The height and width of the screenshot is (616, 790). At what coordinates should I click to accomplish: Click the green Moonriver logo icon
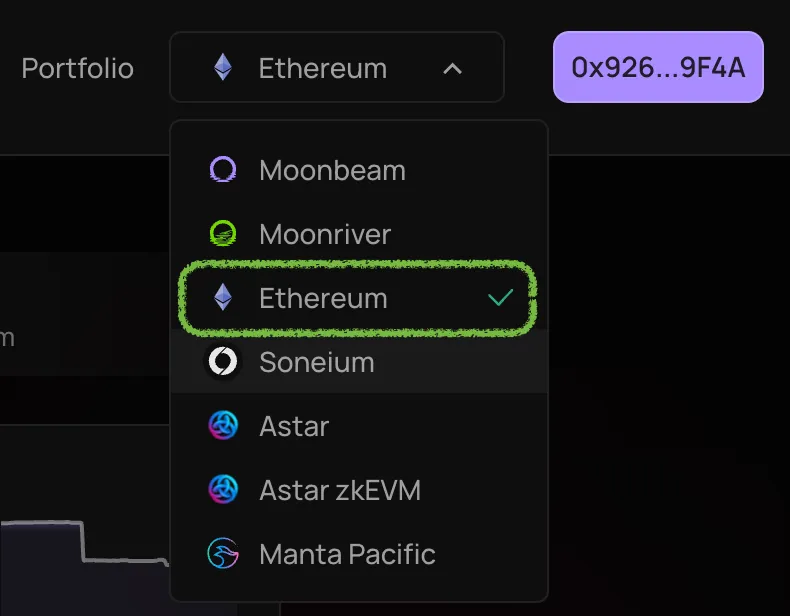223,234
